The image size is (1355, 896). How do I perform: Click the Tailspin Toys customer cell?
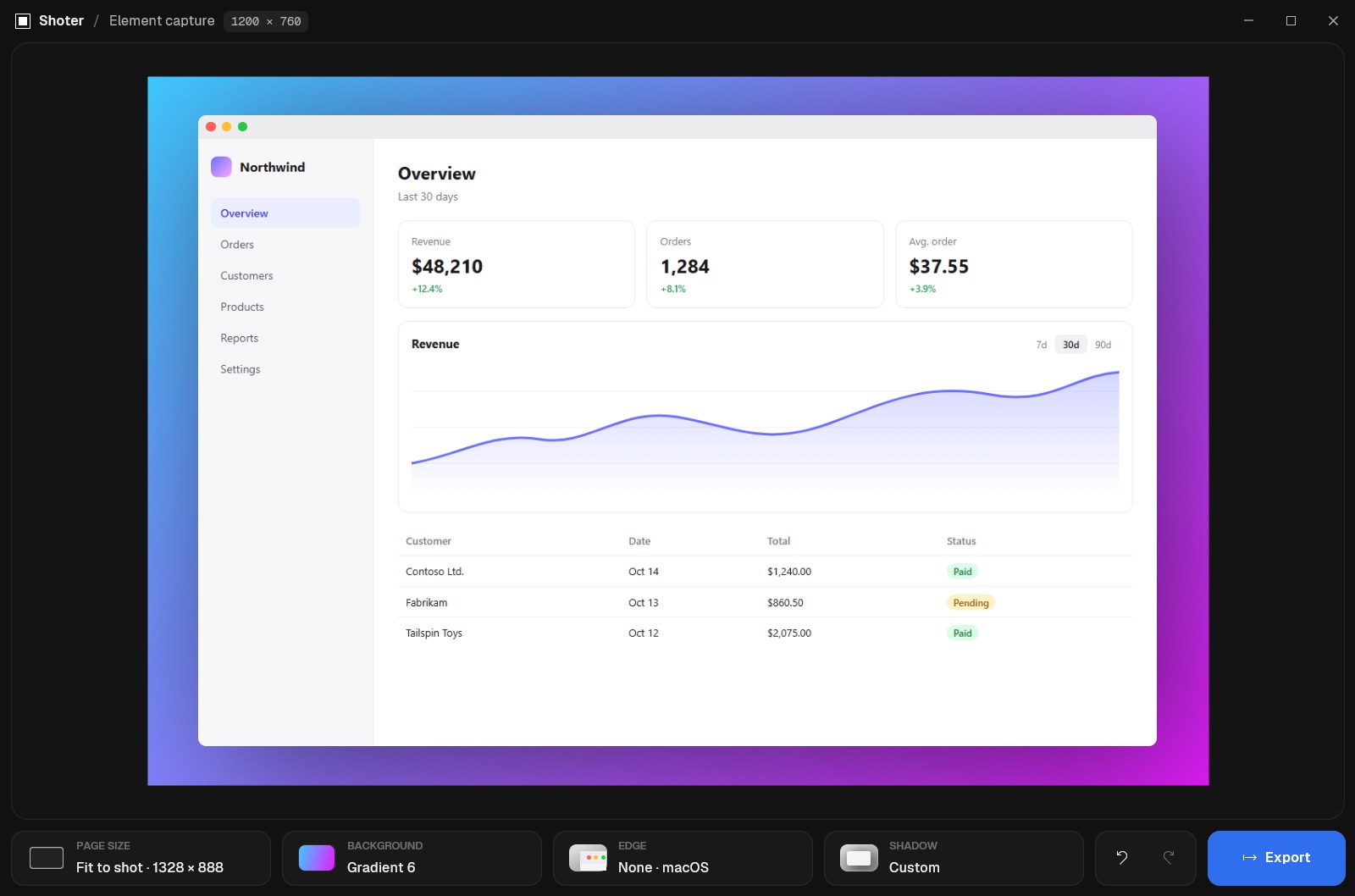pos(434,633)
